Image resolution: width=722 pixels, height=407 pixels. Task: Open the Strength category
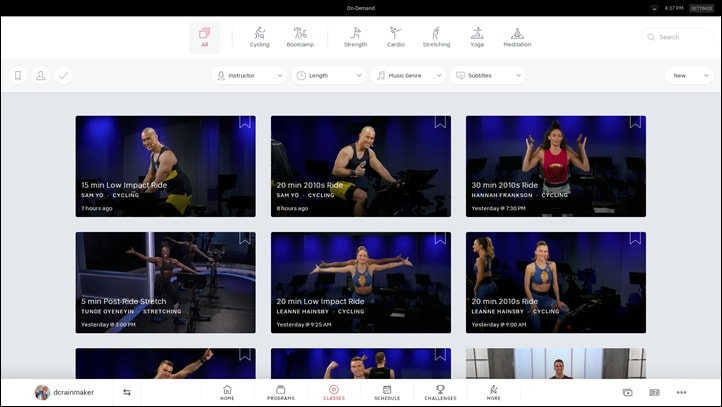pos(355,37)
